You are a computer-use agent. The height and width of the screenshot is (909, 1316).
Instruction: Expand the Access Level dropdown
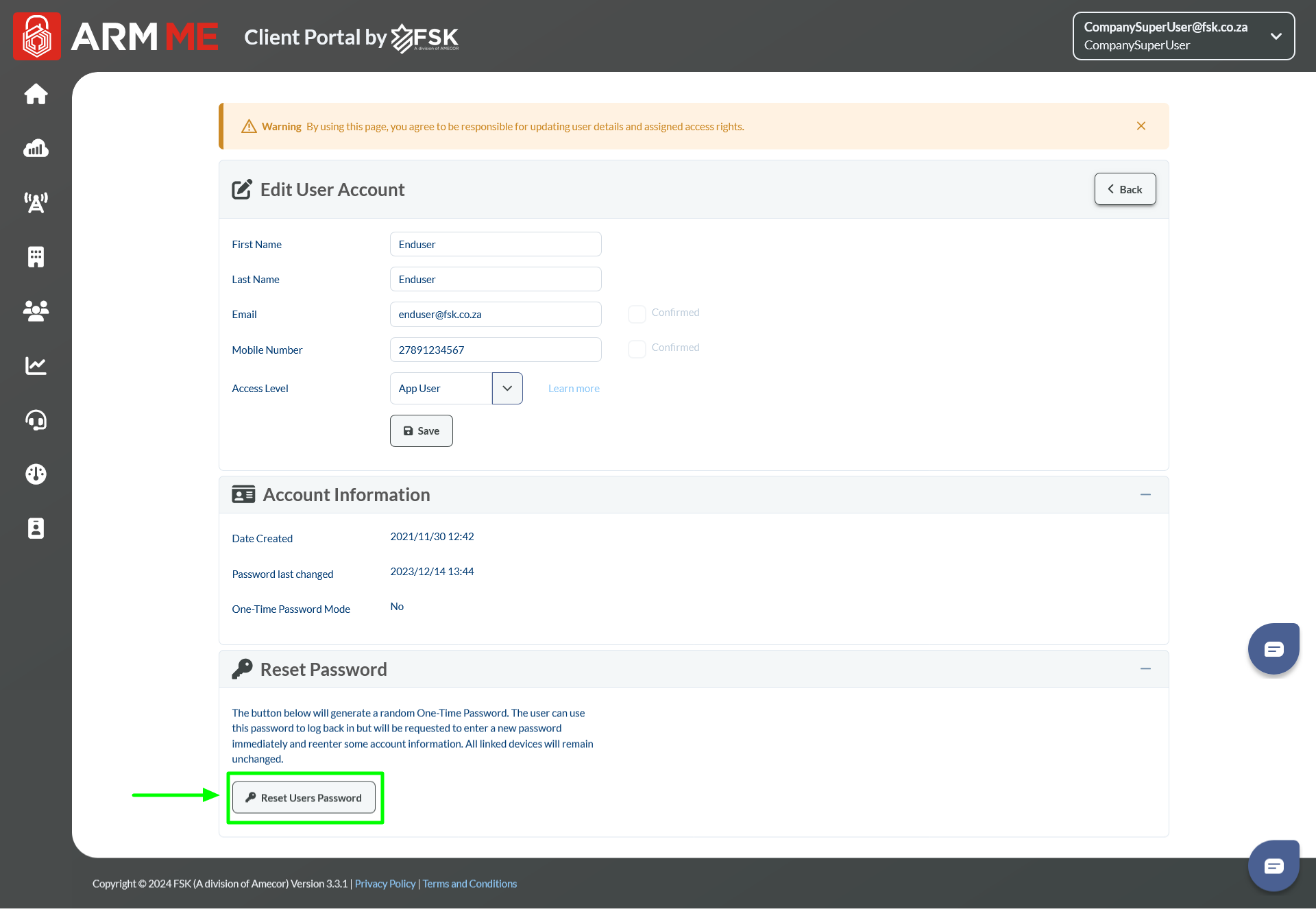point(507,389)
